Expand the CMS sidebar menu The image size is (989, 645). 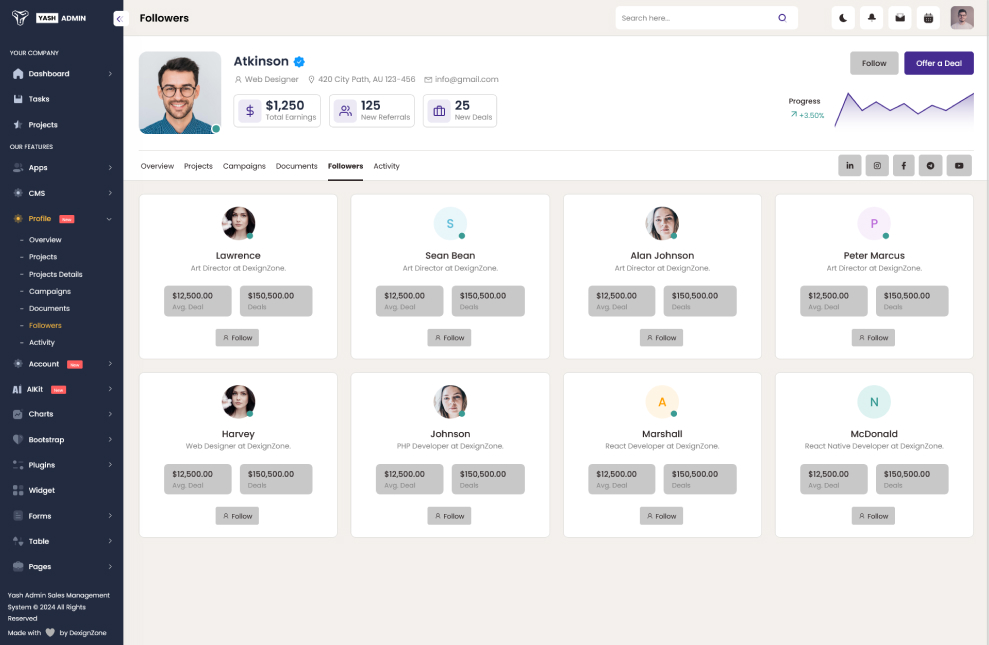tap(62, 193)
